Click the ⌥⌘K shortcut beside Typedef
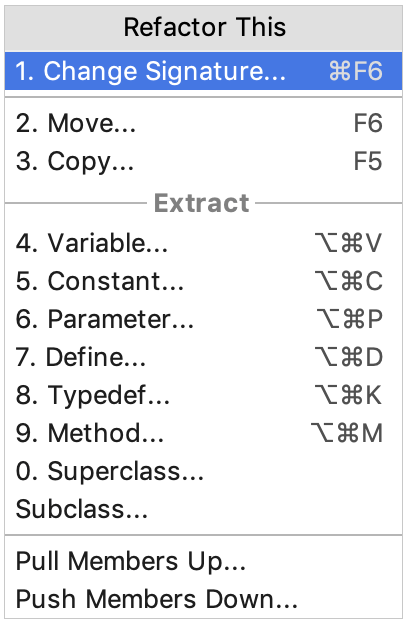This screenshot has height=625, width=407. 348,395
